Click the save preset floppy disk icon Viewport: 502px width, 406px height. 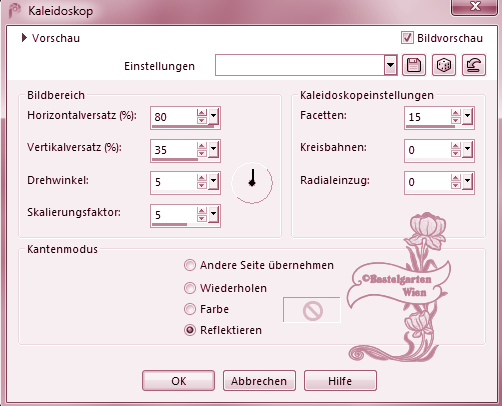[x=414, y=65]
